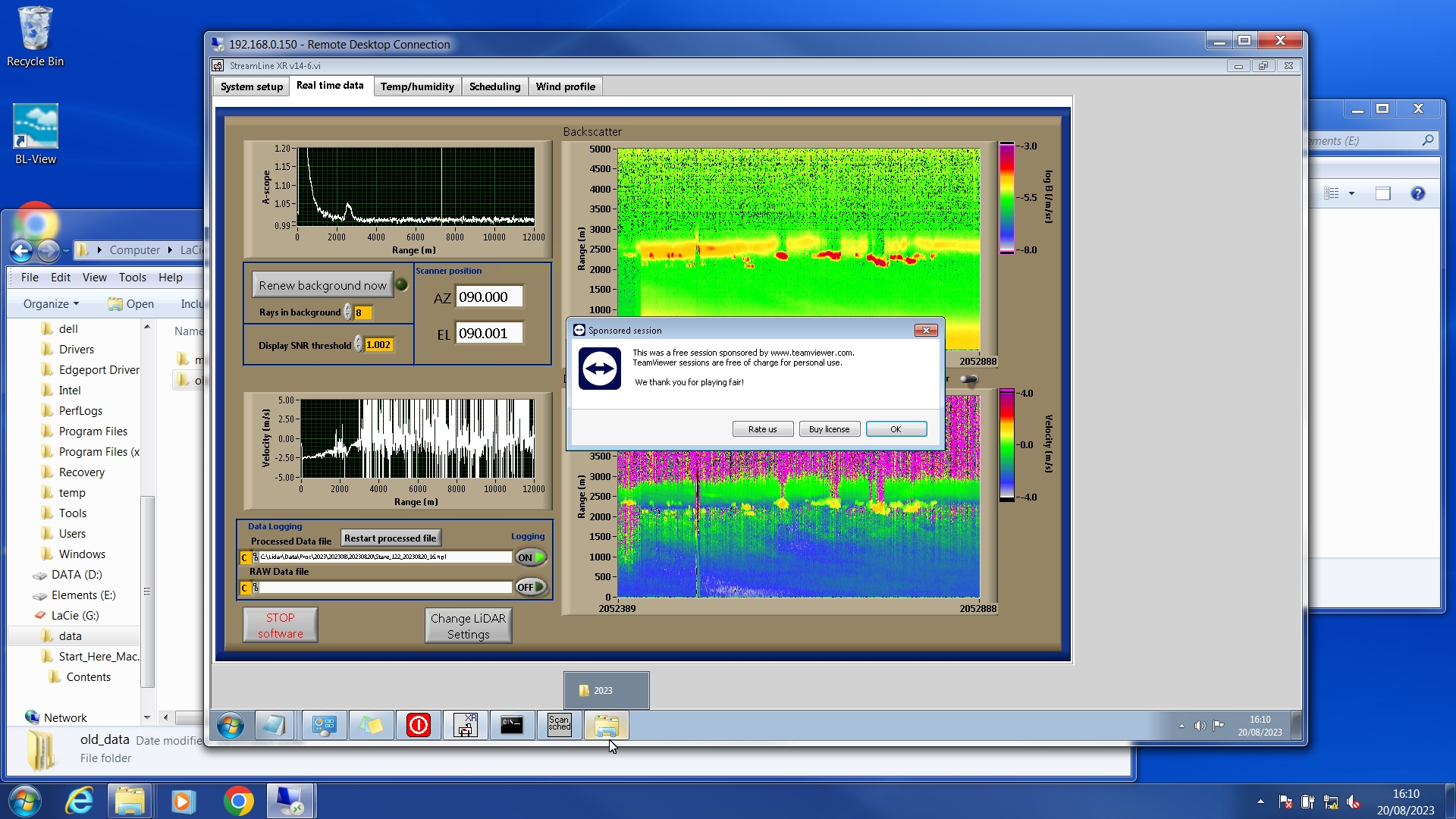Toggle RAW data file OFF switch
The image size is (1456, 819).
[x=530, y=587]
